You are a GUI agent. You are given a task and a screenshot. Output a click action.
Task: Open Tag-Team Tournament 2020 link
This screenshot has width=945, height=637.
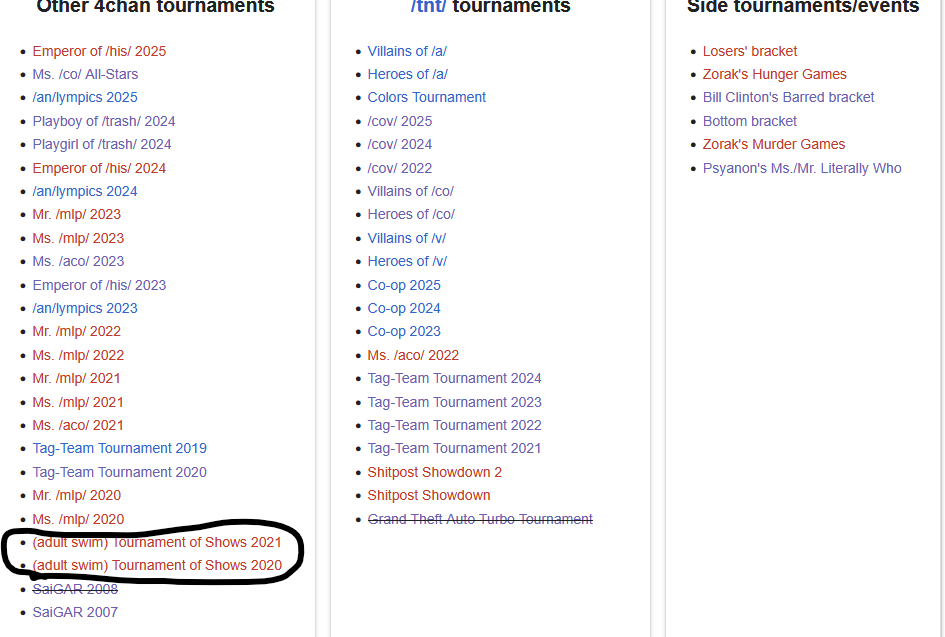tap(119, 472)
